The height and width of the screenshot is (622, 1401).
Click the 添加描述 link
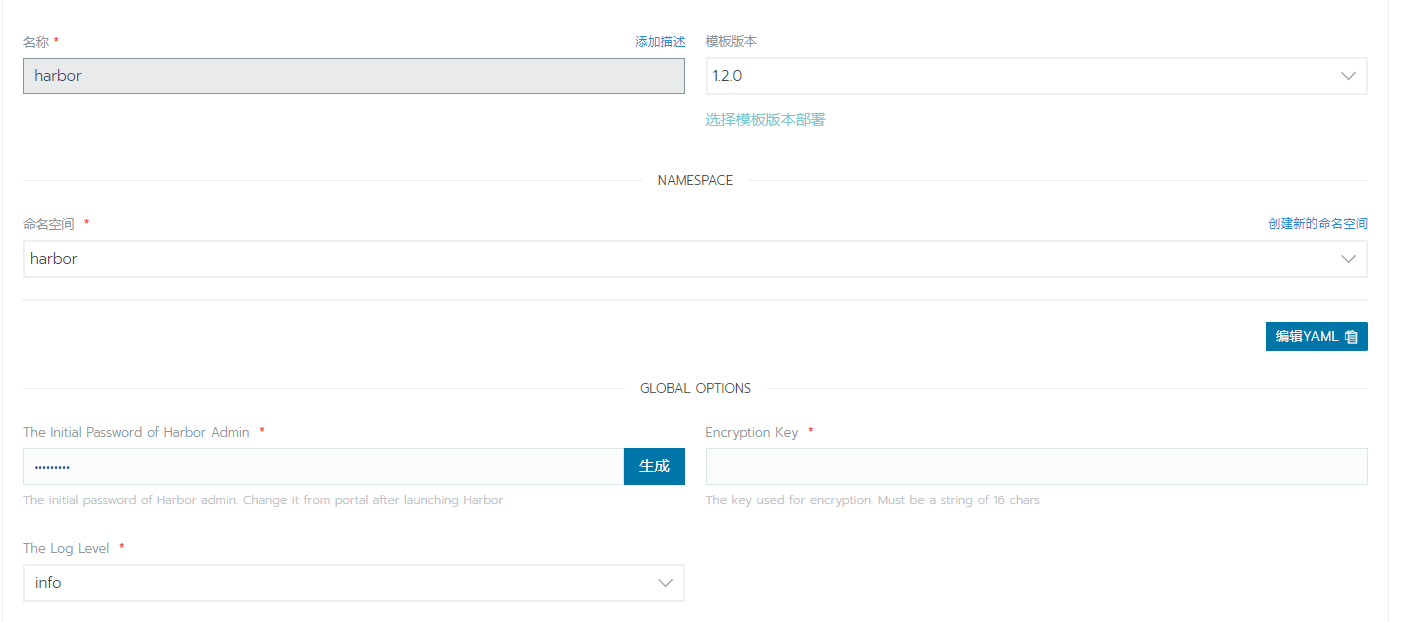(x=660, y=42)
